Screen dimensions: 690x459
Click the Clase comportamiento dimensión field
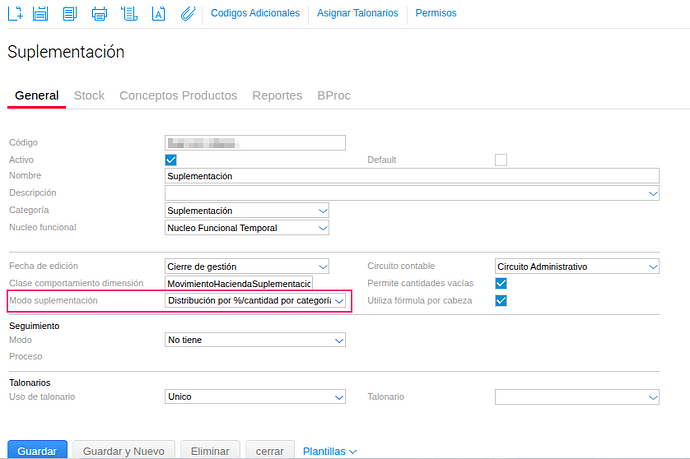[239, 284]
